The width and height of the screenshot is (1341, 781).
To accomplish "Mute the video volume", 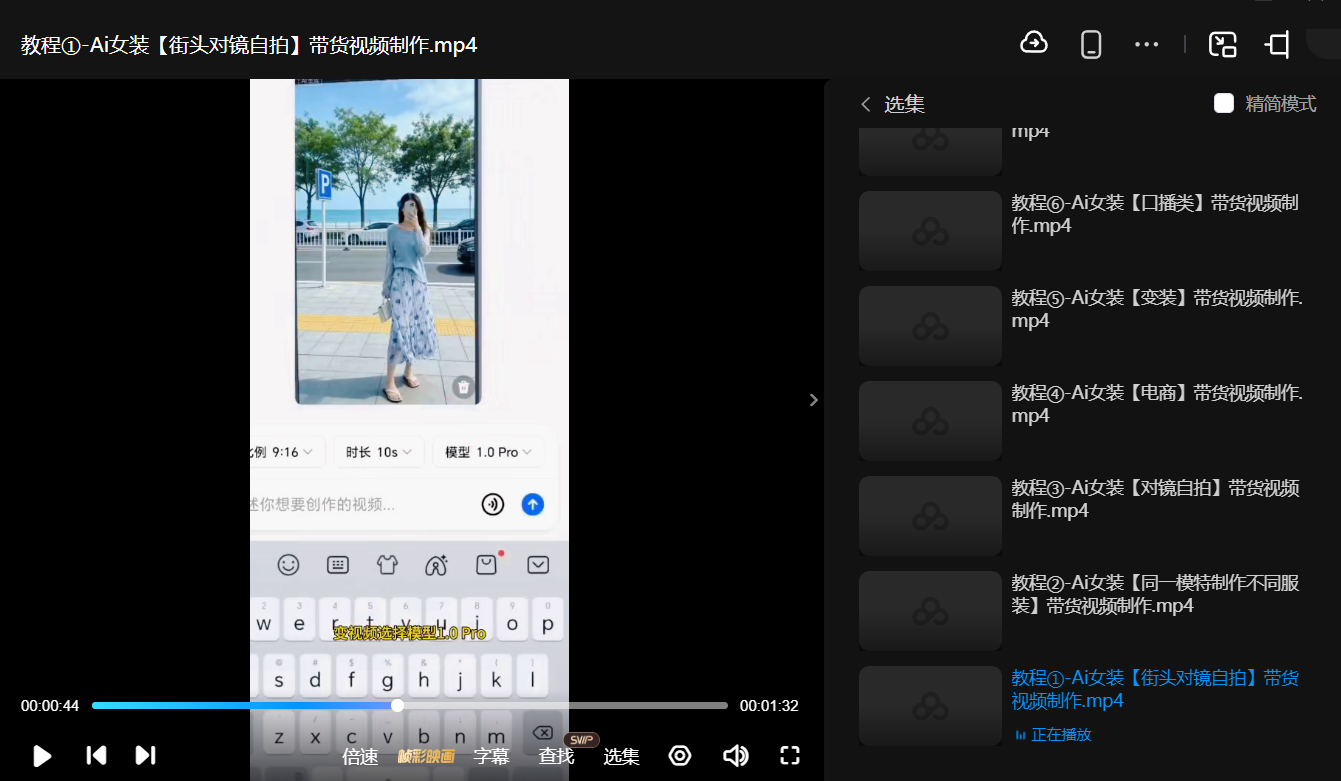I will click(x=735, y=756).
